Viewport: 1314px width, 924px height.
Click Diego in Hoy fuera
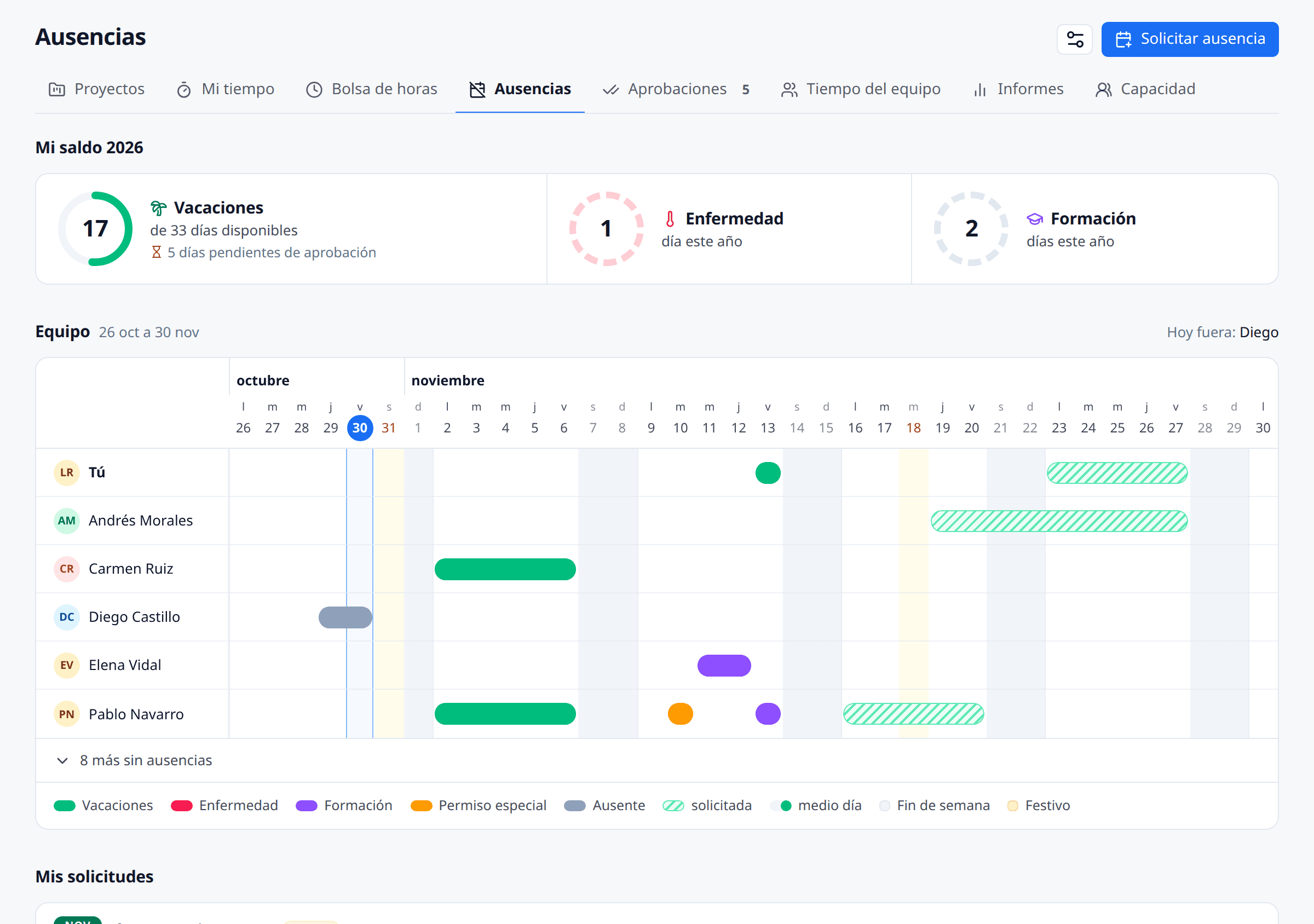(1259, 332)
